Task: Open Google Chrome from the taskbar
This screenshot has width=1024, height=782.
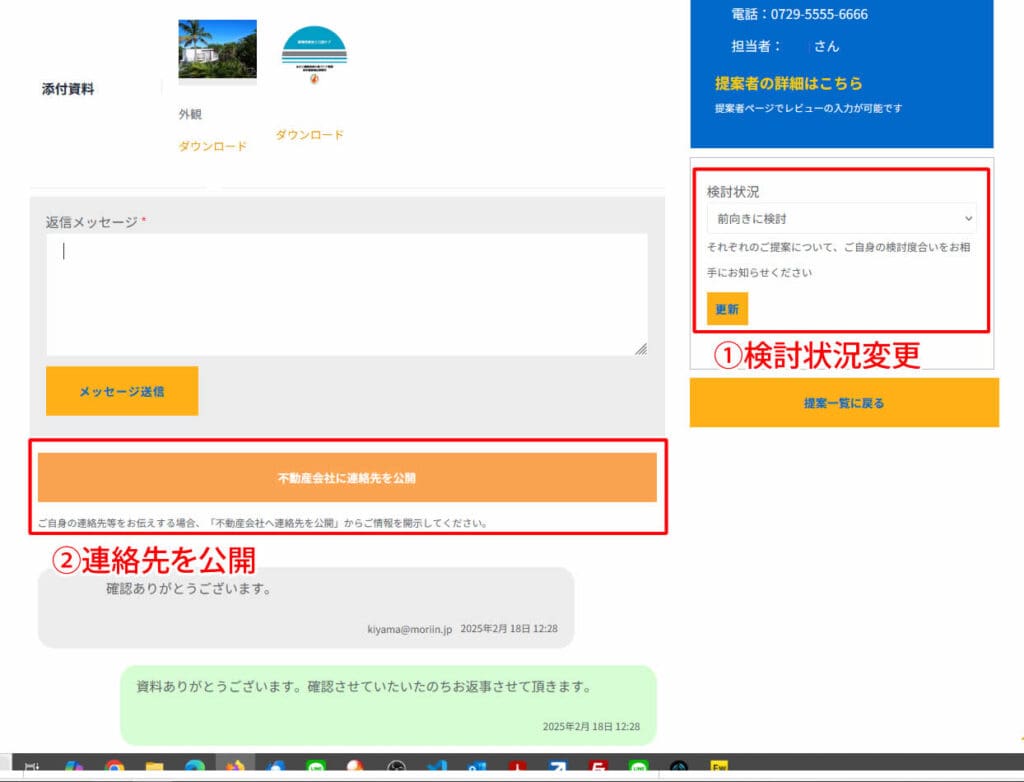Action: pos(114,768)
